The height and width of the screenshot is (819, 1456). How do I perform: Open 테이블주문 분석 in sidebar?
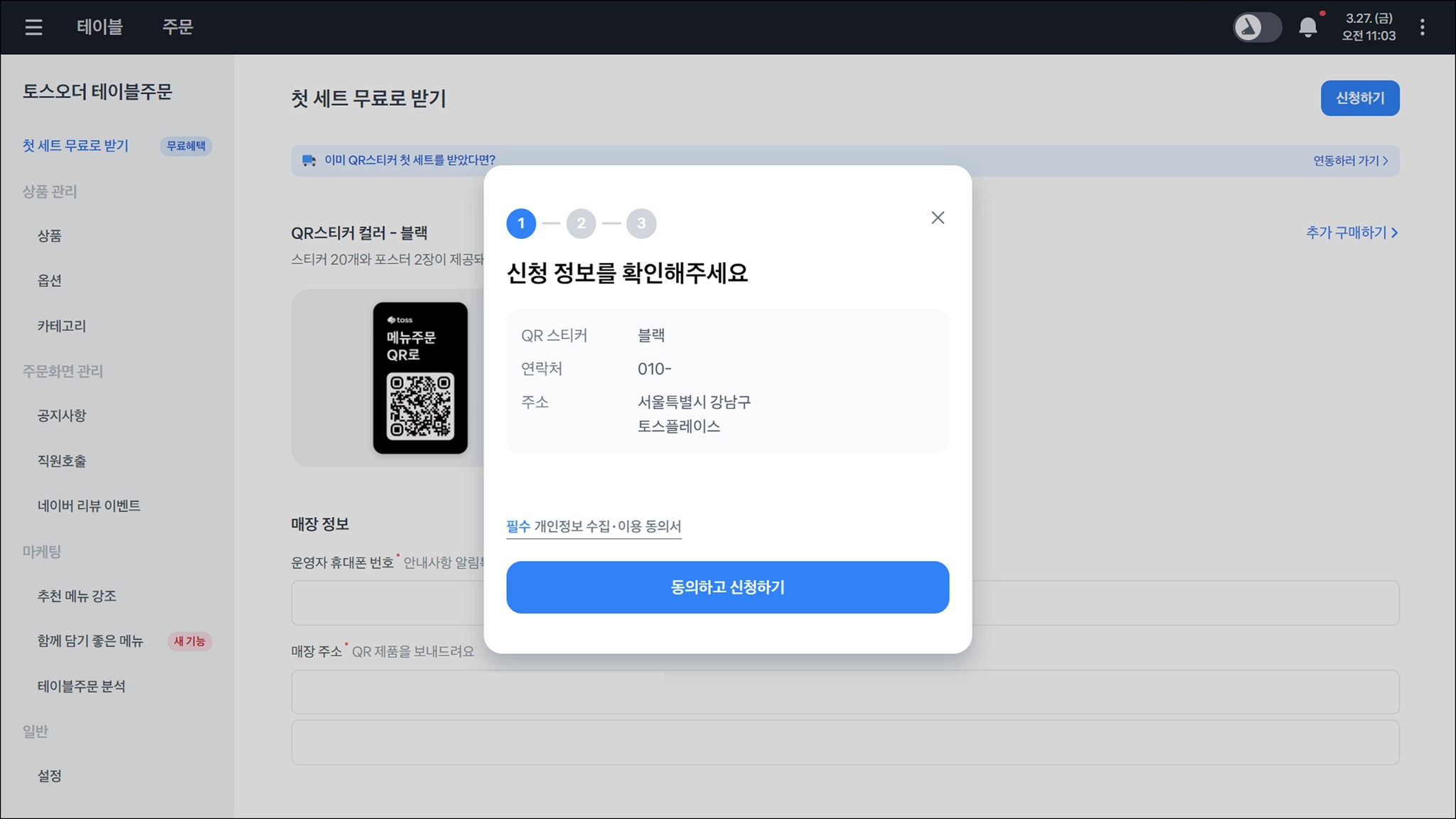pyautogui.click(x=81, y=686)
